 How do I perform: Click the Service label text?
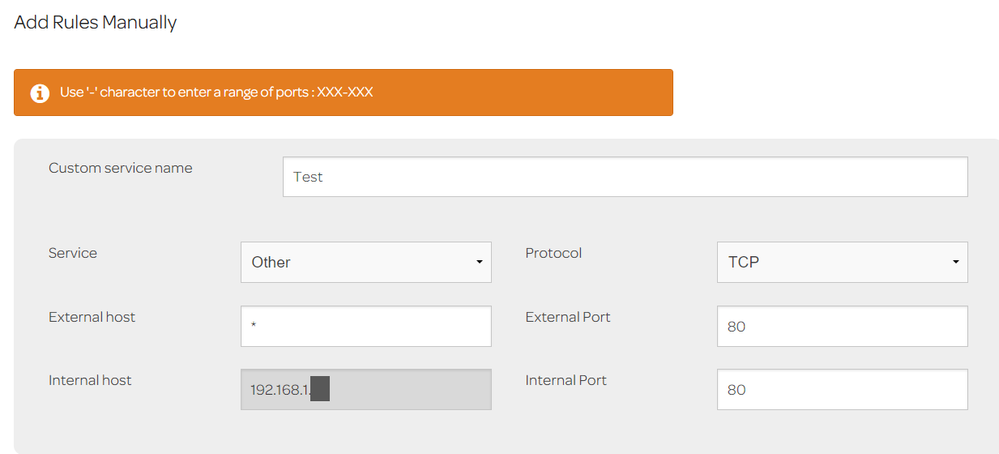[x=73, y=253]
